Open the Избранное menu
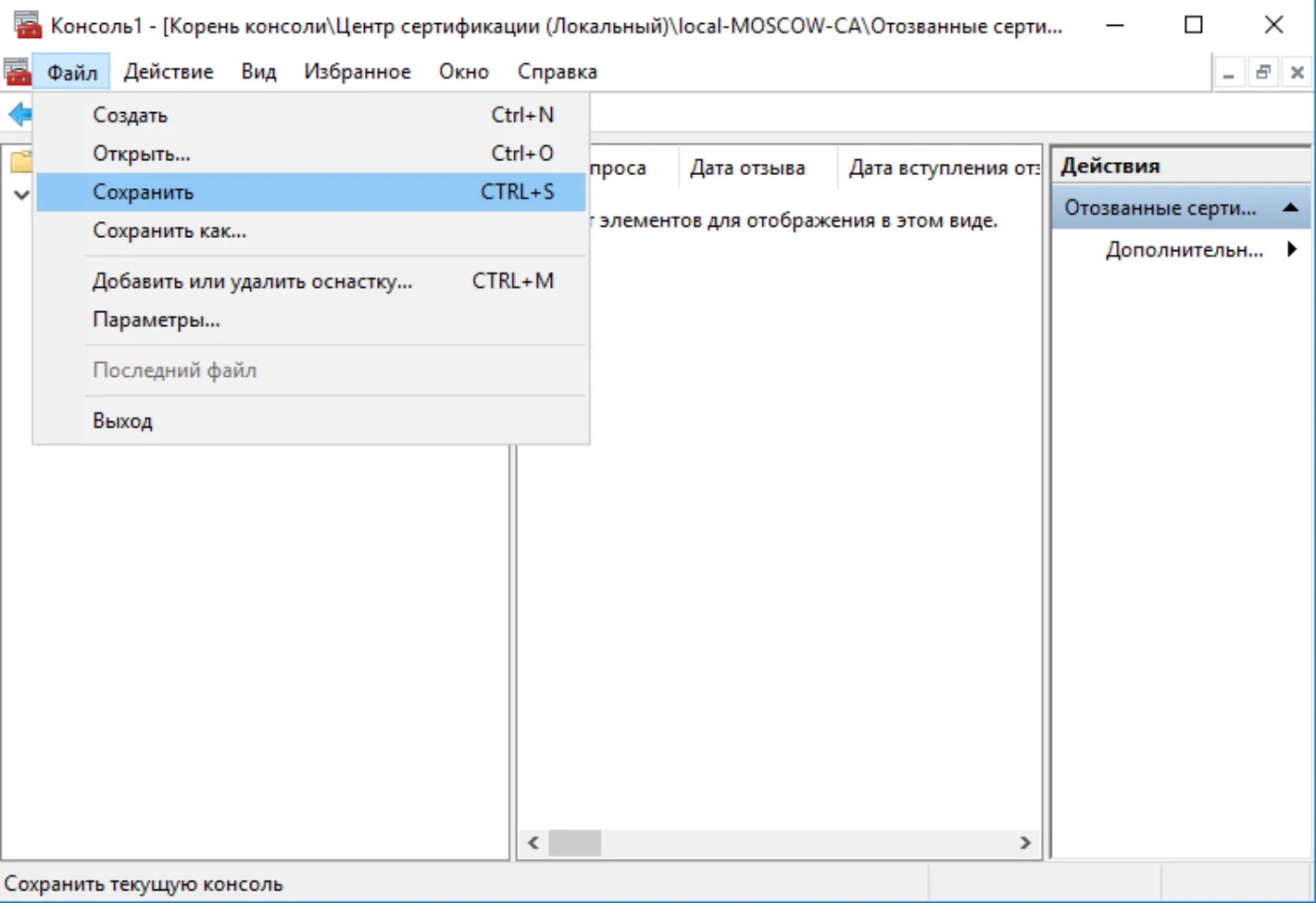 357,71
